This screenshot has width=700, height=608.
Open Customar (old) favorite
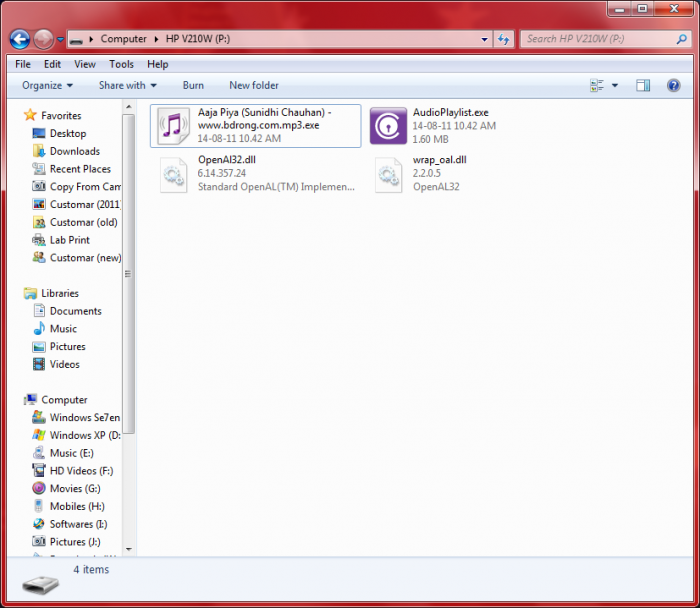pyautogui.click(x=75, y=222)
